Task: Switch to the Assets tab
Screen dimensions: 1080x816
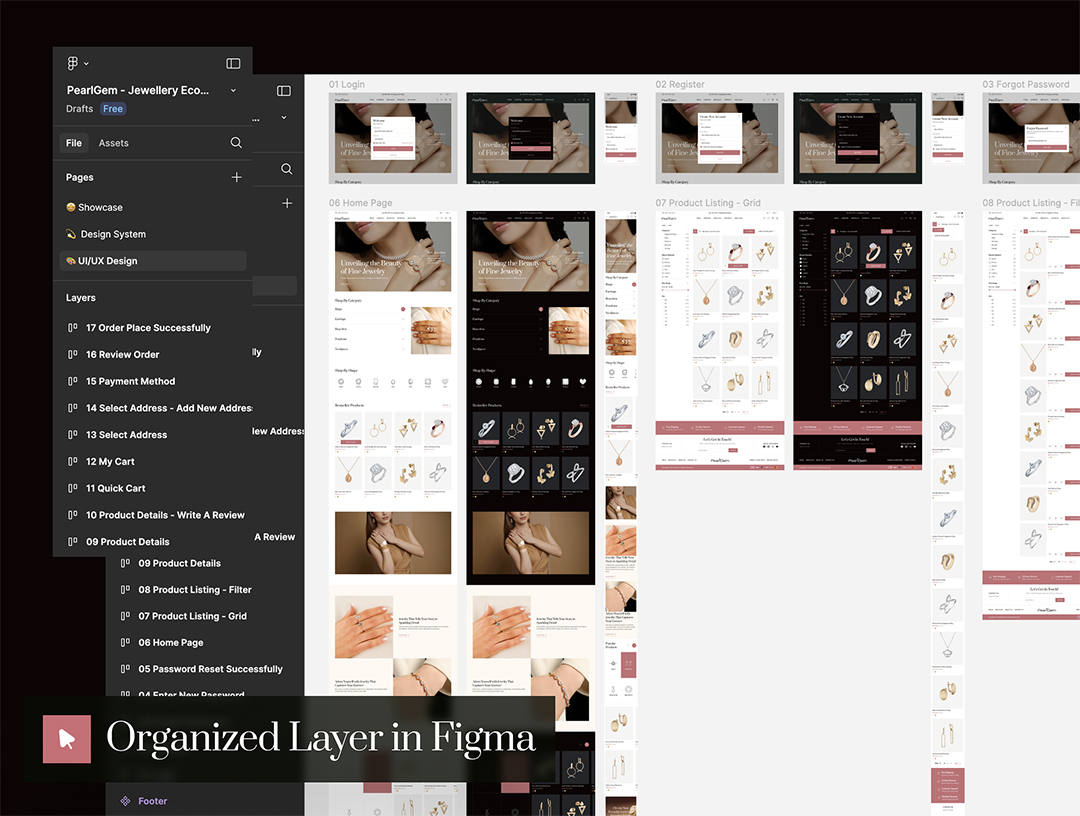Action: click(x=113, y=143)
